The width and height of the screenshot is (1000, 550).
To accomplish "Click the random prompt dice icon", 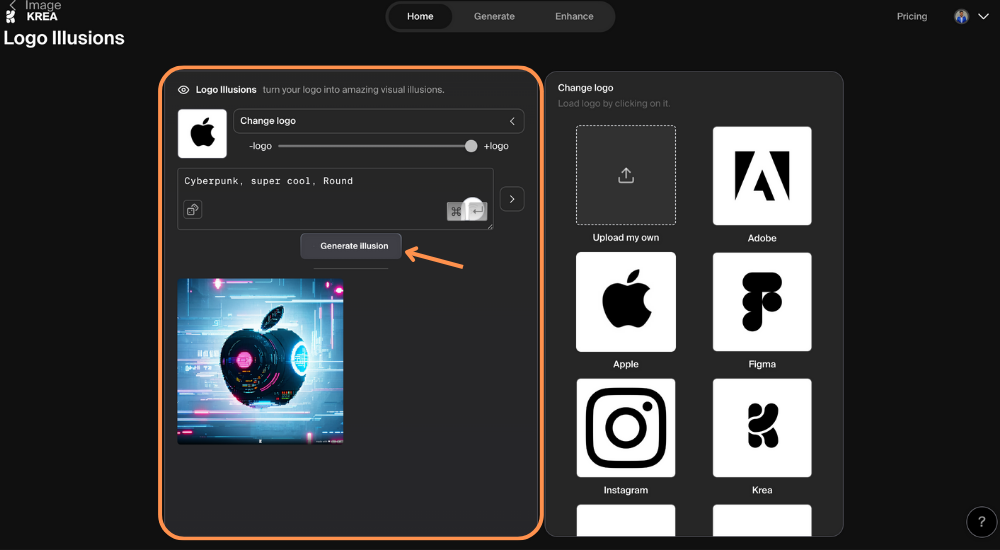I will coord(193,209).
